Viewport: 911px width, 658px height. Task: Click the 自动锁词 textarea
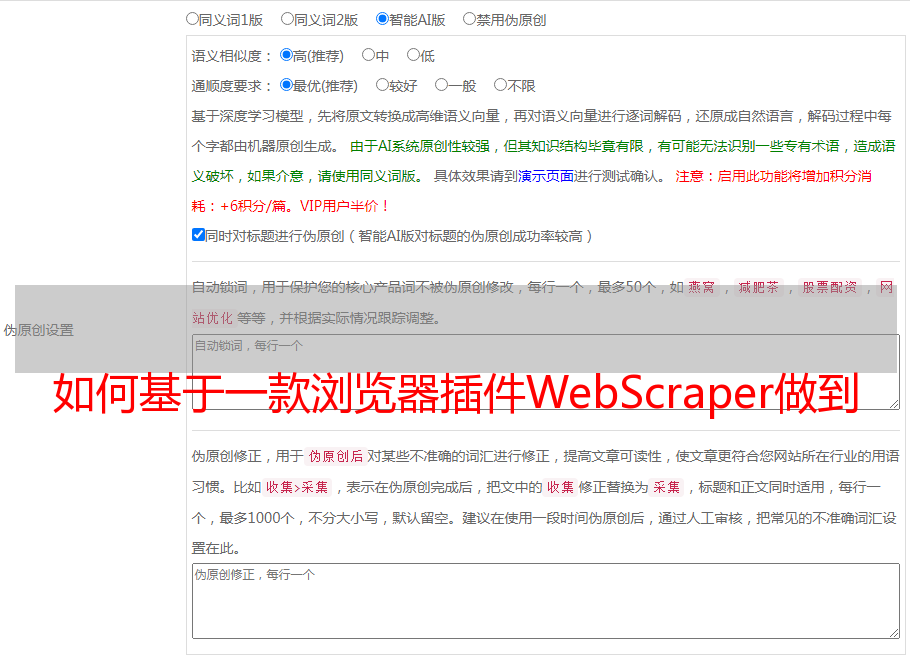pyautogui.click(x=546, y=372)
